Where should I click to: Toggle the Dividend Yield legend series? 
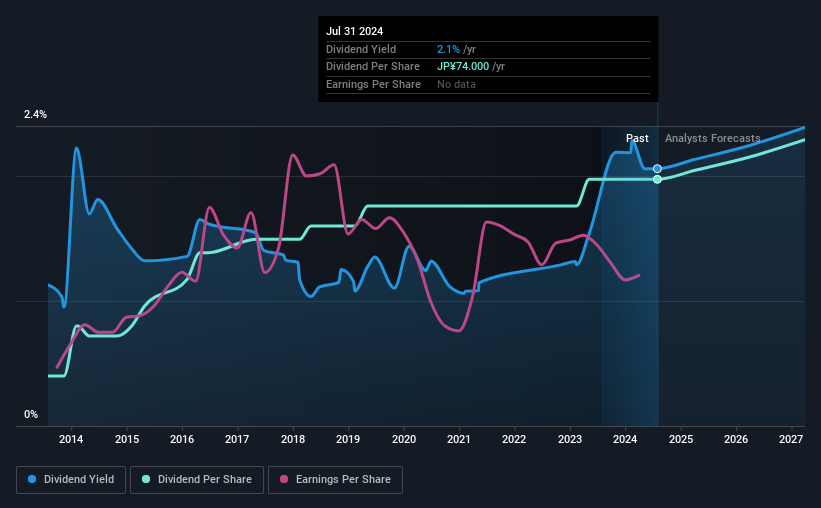coord(71,480)
